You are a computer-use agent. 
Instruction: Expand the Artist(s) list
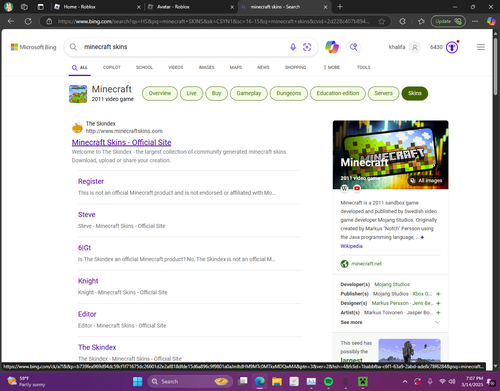pos(438,313)
